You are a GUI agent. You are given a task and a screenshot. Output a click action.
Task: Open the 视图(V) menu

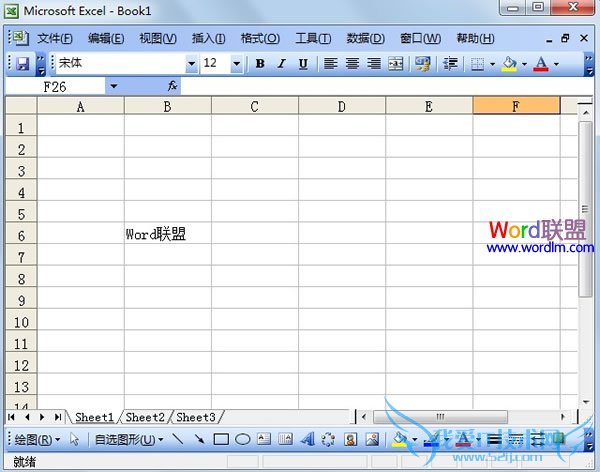click(158, 38)
